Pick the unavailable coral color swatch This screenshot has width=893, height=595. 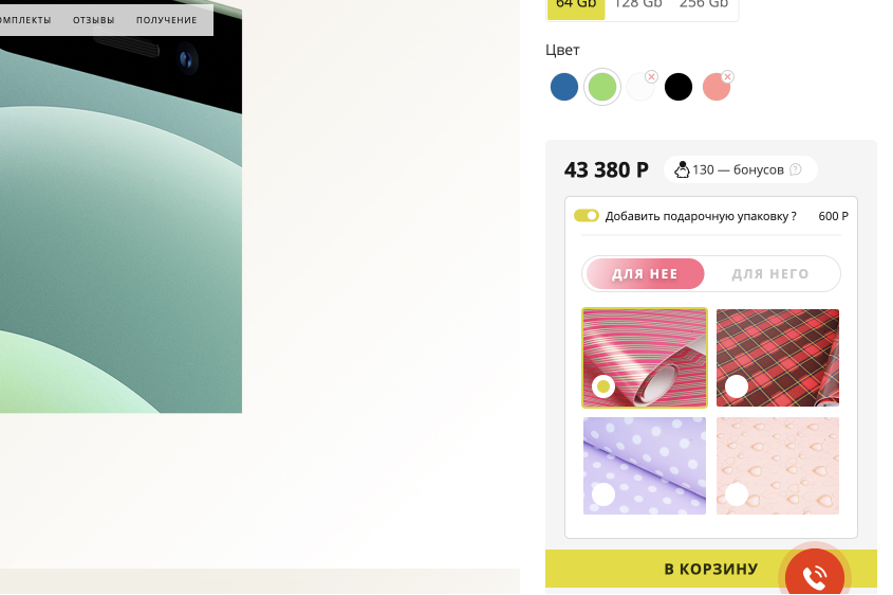pos(716,87)
